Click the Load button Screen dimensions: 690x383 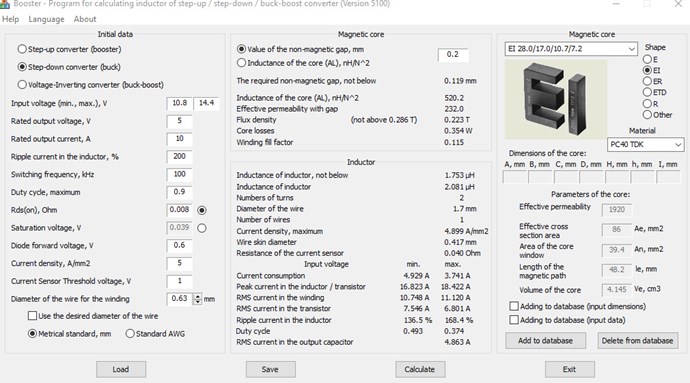[121, 369]
